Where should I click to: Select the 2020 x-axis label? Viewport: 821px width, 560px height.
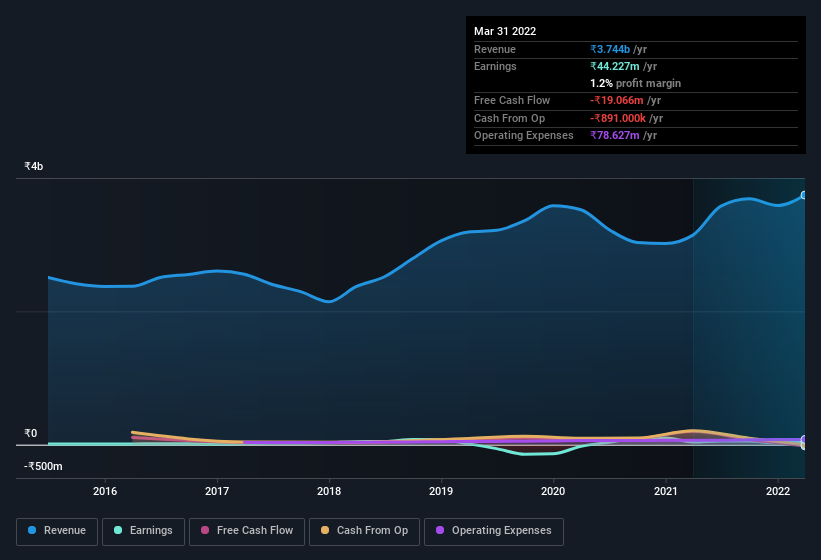[553, 491]
